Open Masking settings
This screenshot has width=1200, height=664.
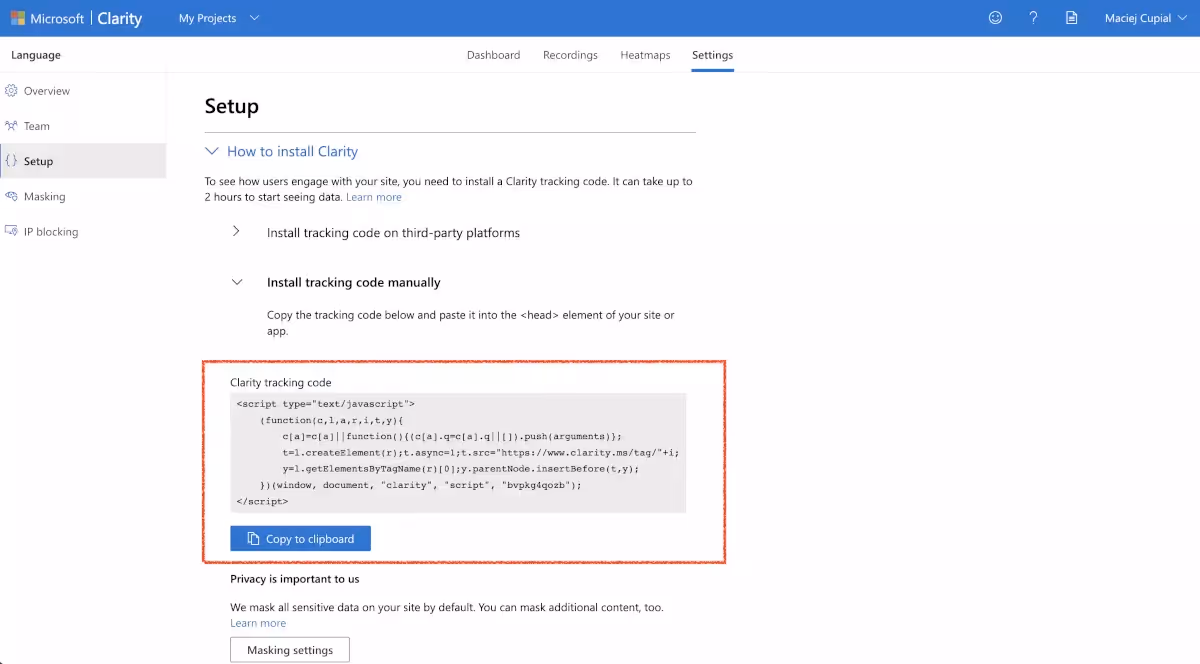tap(289, 649)
